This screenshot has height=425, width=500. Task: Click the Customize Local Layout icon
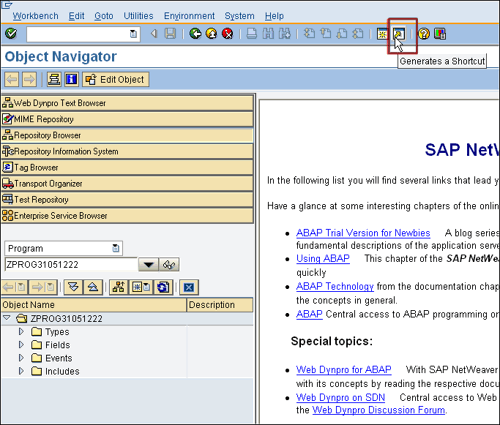(x=440, y=34)
